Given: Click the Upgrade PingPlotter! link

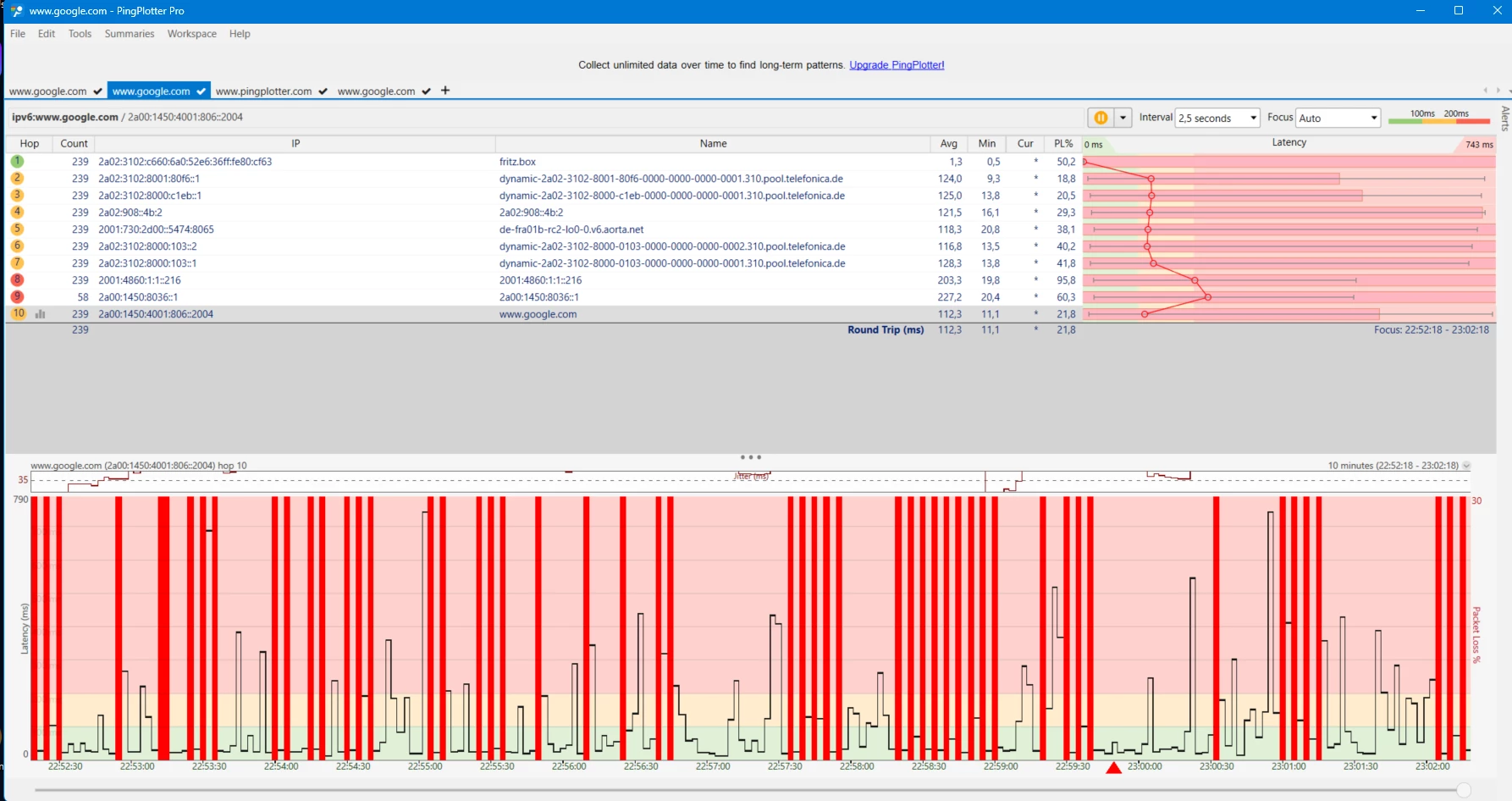Looking at the screenshot, I should click(897, 65).
